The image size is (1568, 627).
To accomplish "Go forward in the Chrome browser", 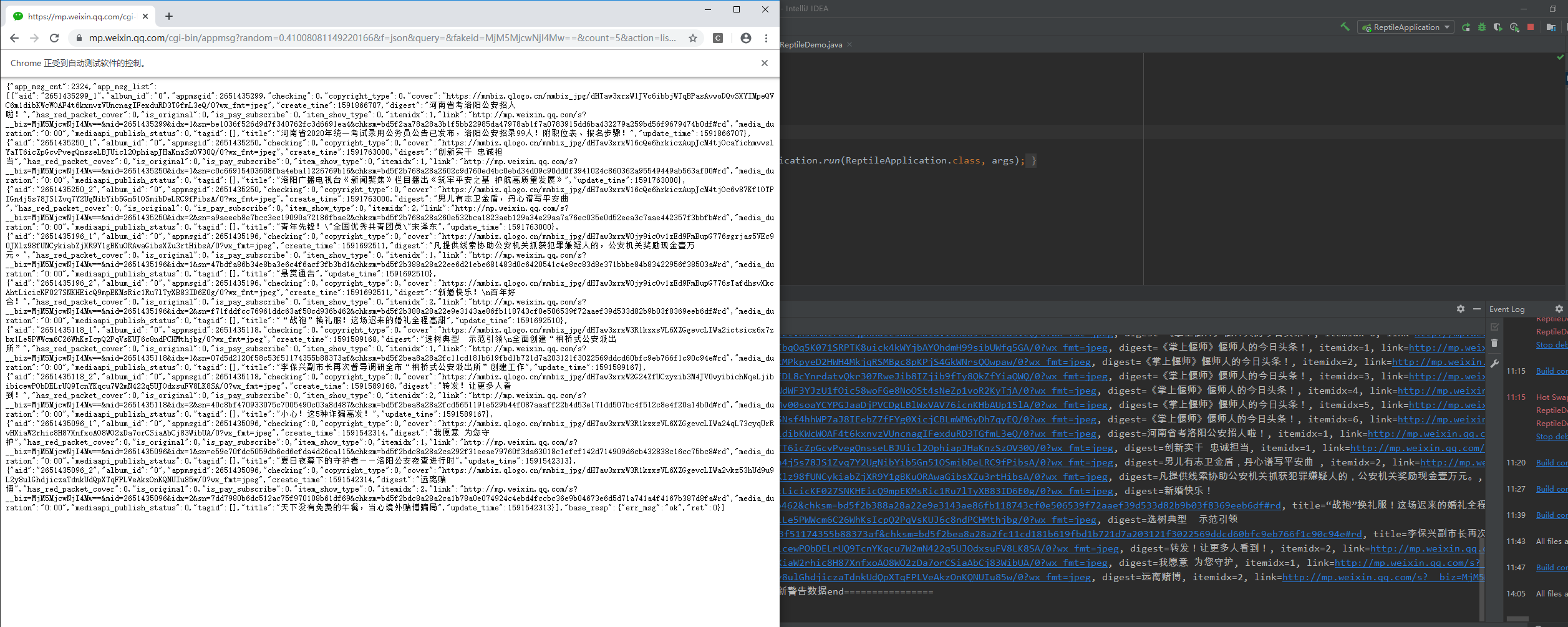I will [x=34, y=38].
